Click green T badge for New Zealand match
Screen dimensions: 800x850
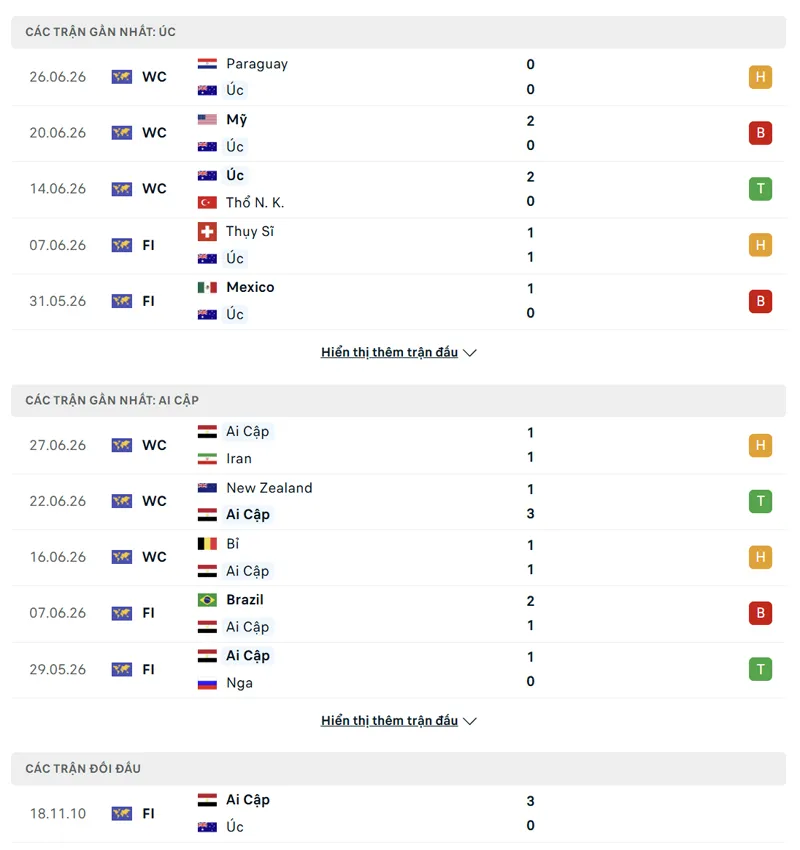(760, 501)
